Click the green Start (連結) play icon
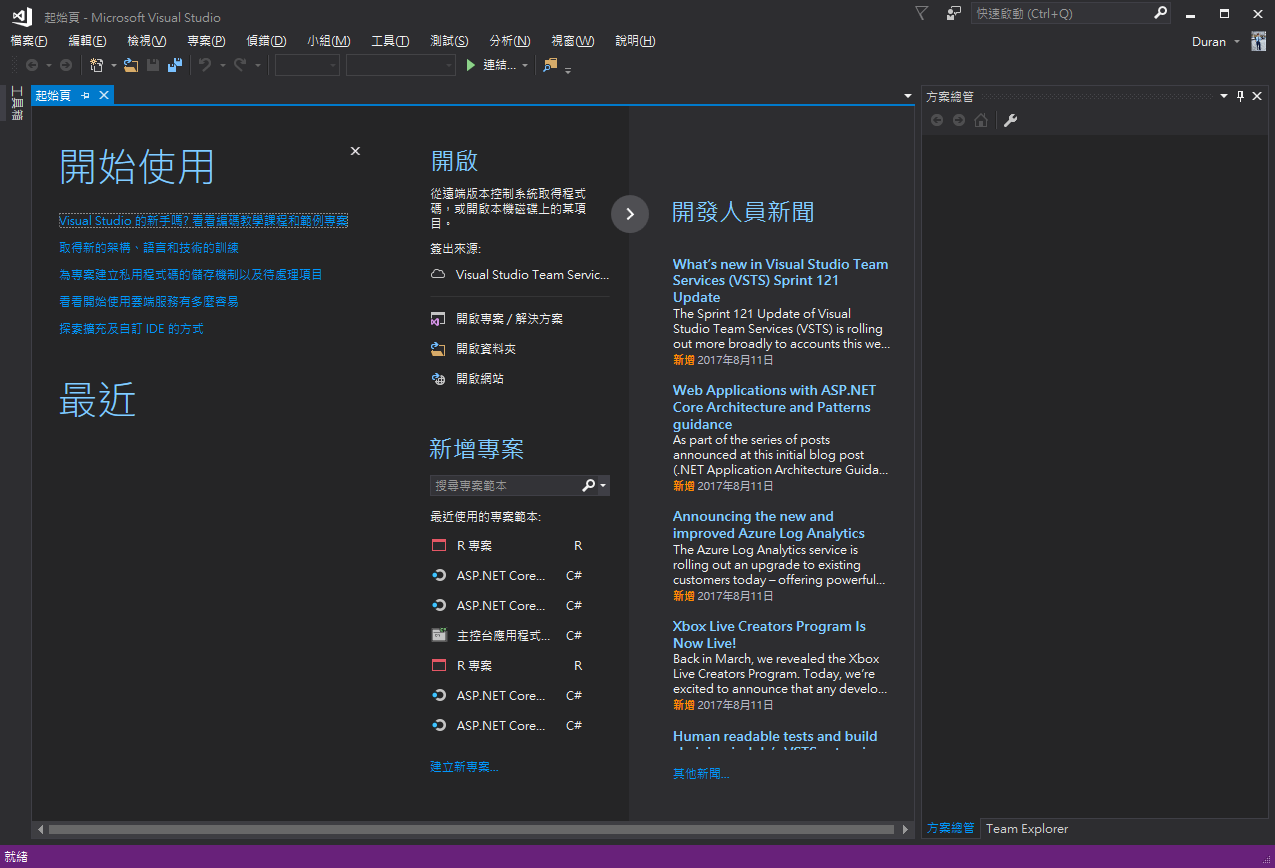Screen dimensions: 1275x868 pos(471,65)
